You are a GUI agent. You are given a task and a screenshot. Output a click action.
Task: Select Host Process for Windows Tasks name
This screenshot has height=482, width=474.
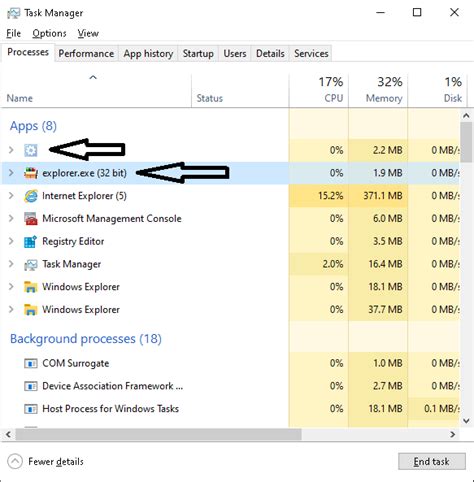(x=110, y=409)
